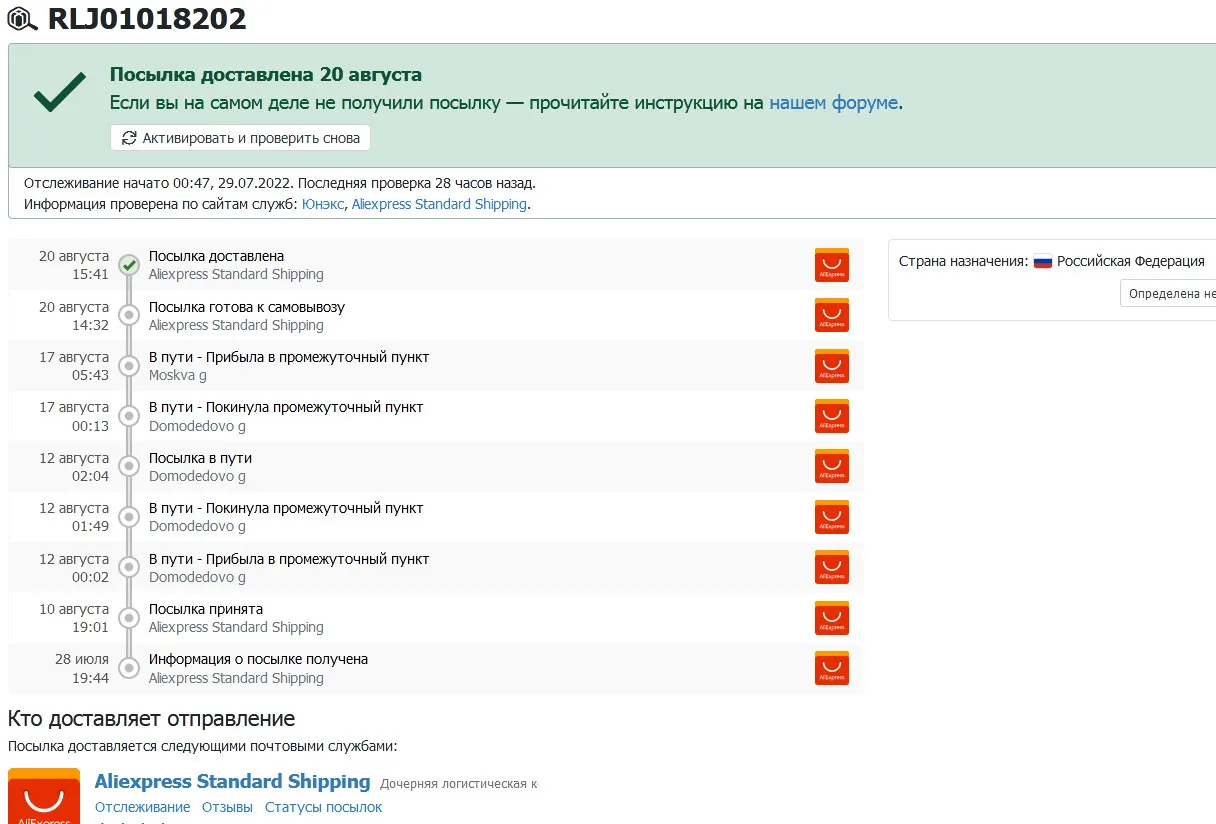Click 'Информация о посылке получена' status text
The height and width of the screenshot is (824, 1216).
[x=258, y=659]
